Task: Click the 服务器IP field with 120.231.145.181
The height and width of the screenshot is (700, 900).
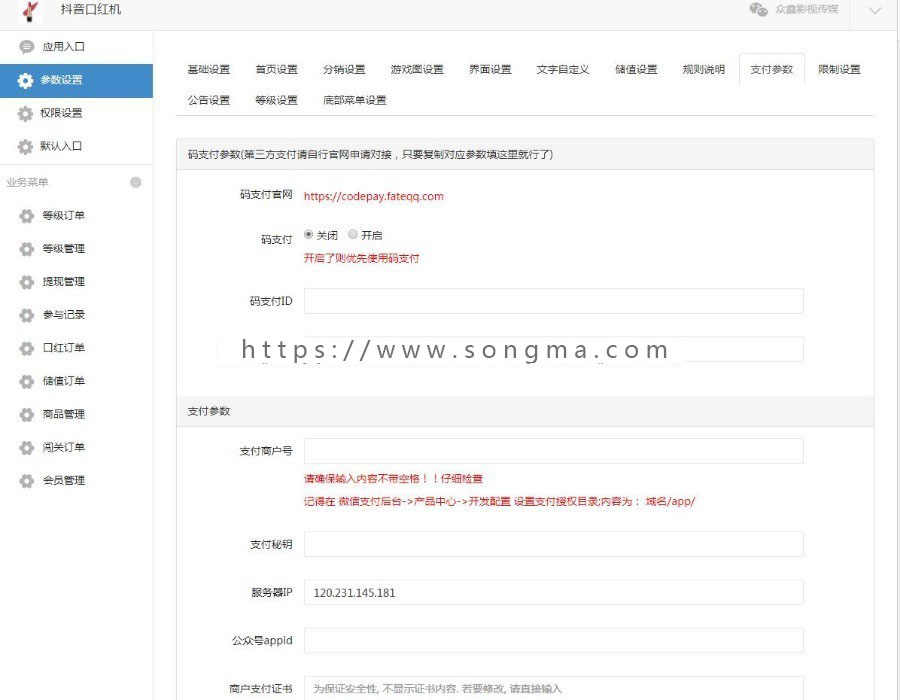Action: pyautogui.click(x=553, y=592)
